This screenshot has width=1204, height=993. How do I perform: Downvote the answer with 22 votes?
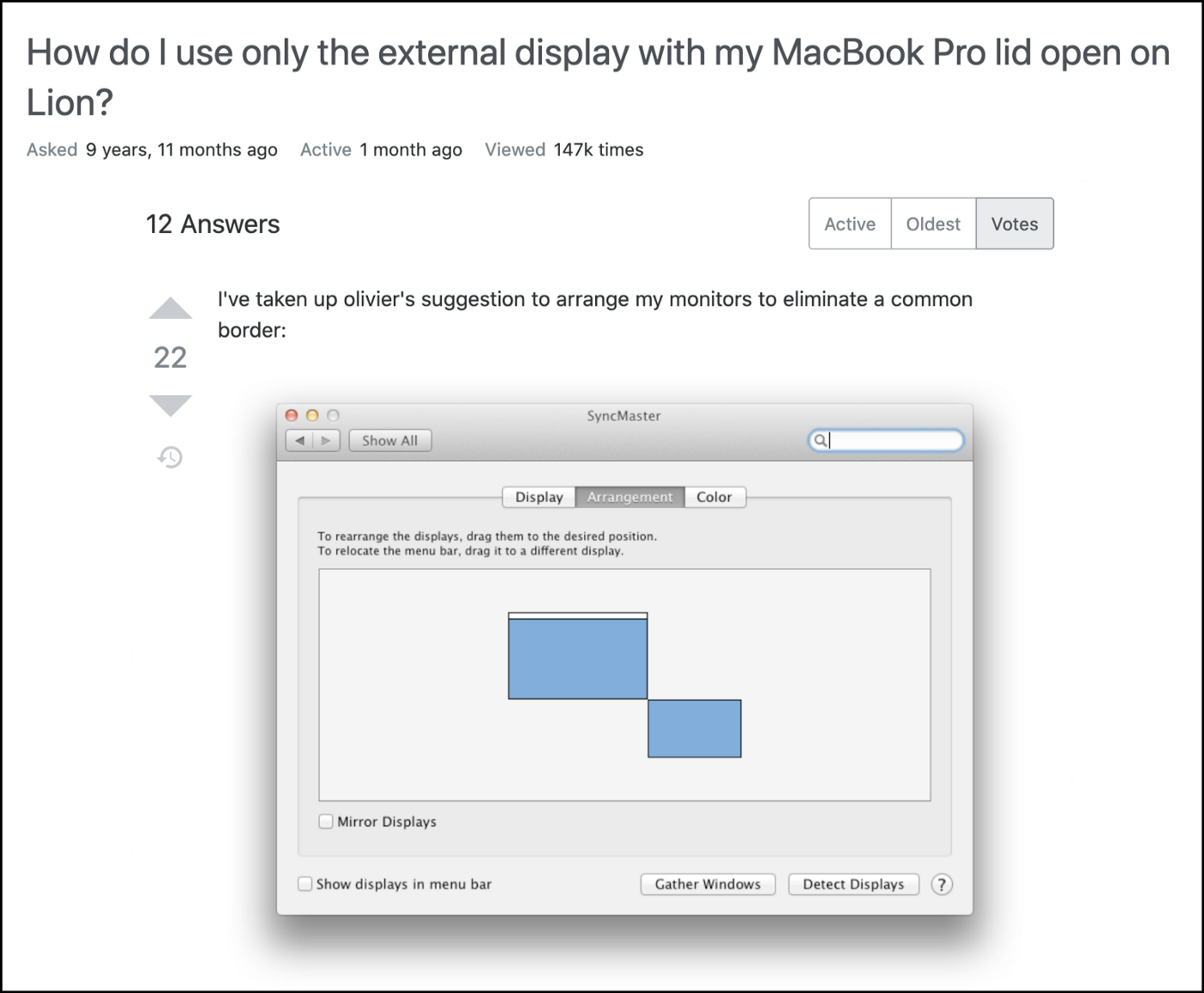coord(170,404)
